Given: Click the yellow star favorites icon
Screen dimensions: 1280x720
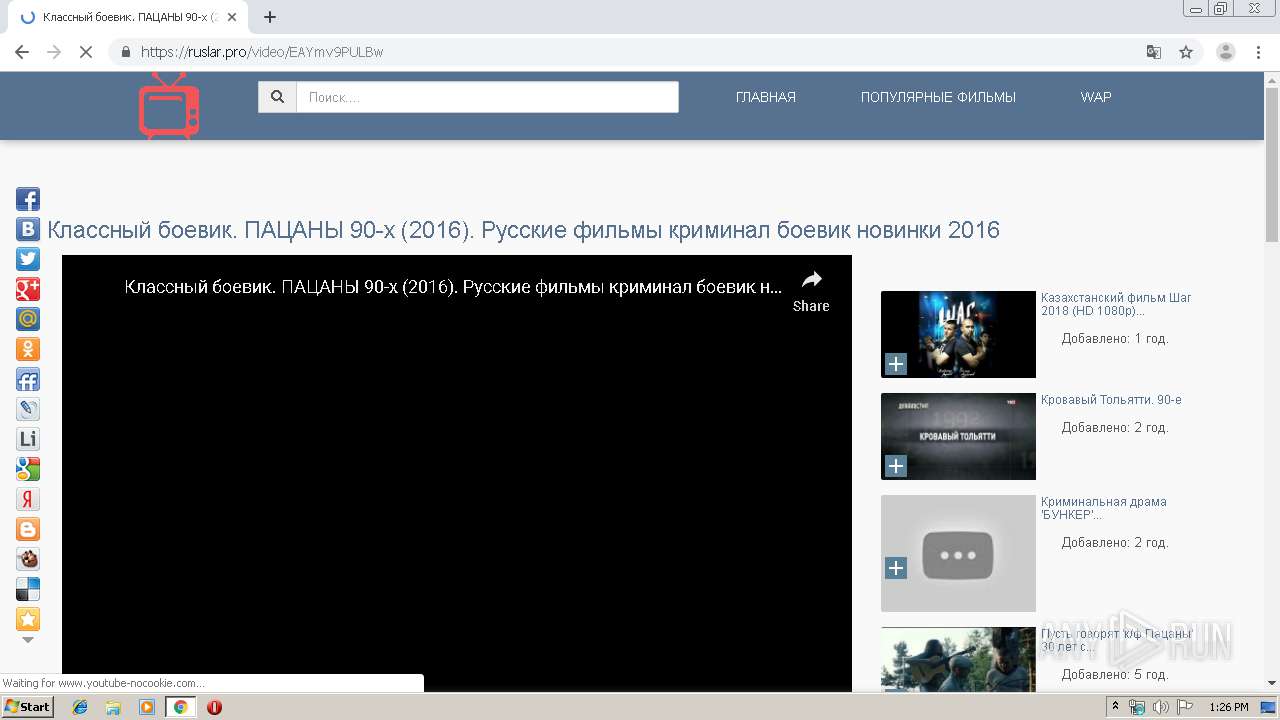Looking at the screenshot, I should [28, 619].
